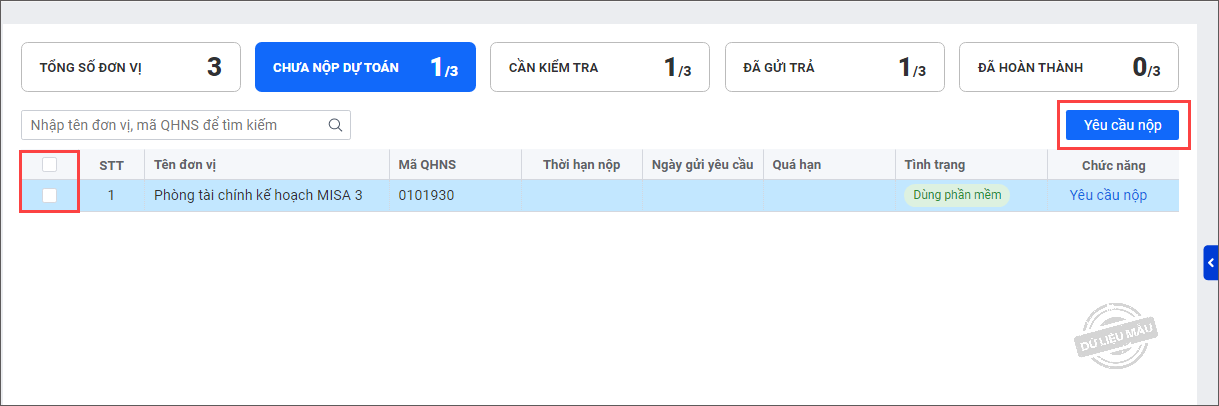Click the QHNS code 0101930 cell

click(x=426, y=195)
